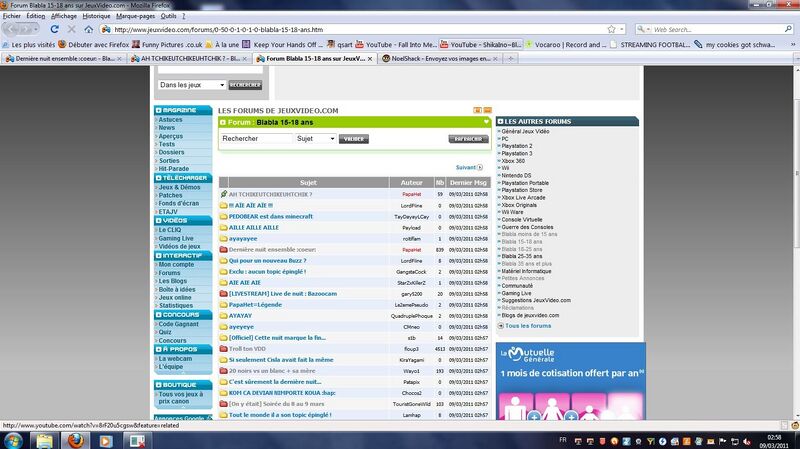The image size is (800, 449).
Task: Open the Historique menu
Action: tap(97, 16)
